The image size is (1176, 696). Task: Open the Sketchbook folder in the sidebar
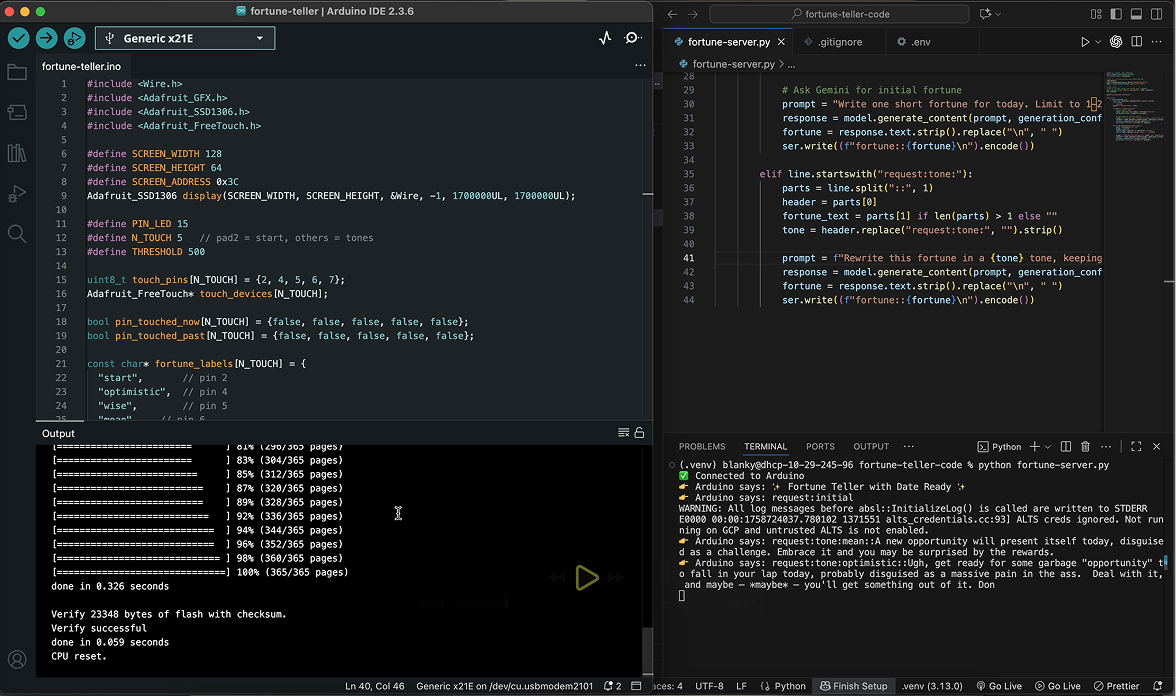pos(17,72)
